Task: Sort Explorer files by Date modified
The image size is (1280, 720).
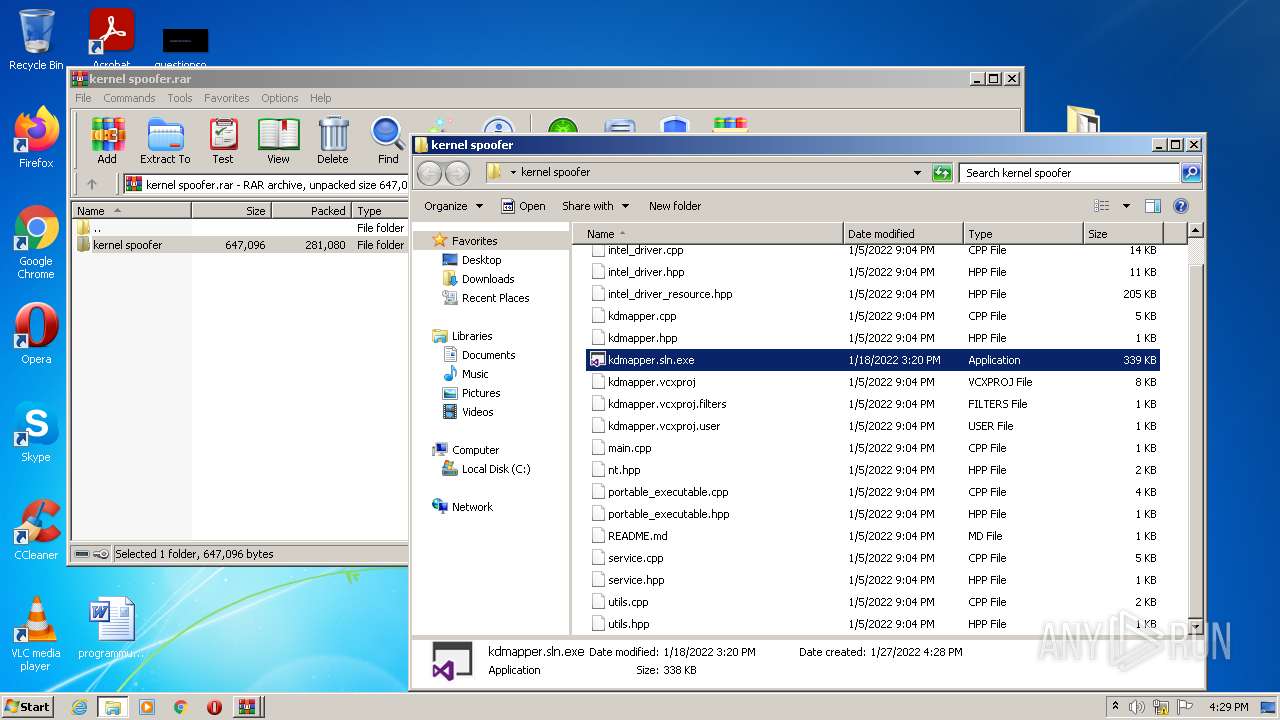Action: tap(903, 234)
